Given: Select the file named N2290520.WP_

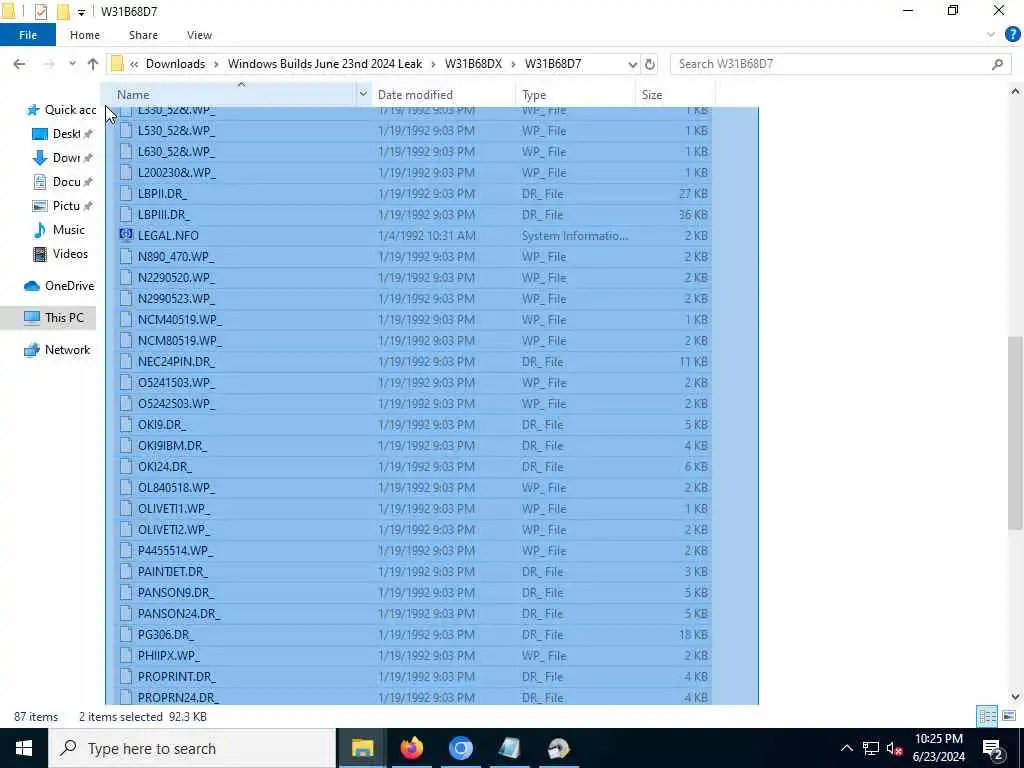Looking at the screenshot, I should 176,278.
